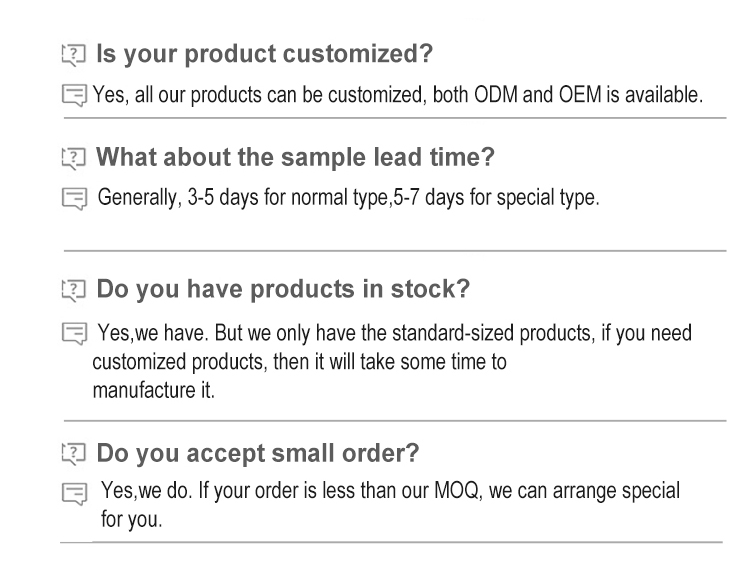Screen dimensions: 750x584
Task: Click question icon beside 'Do you accept small order?'
Action: coord(73,456)
